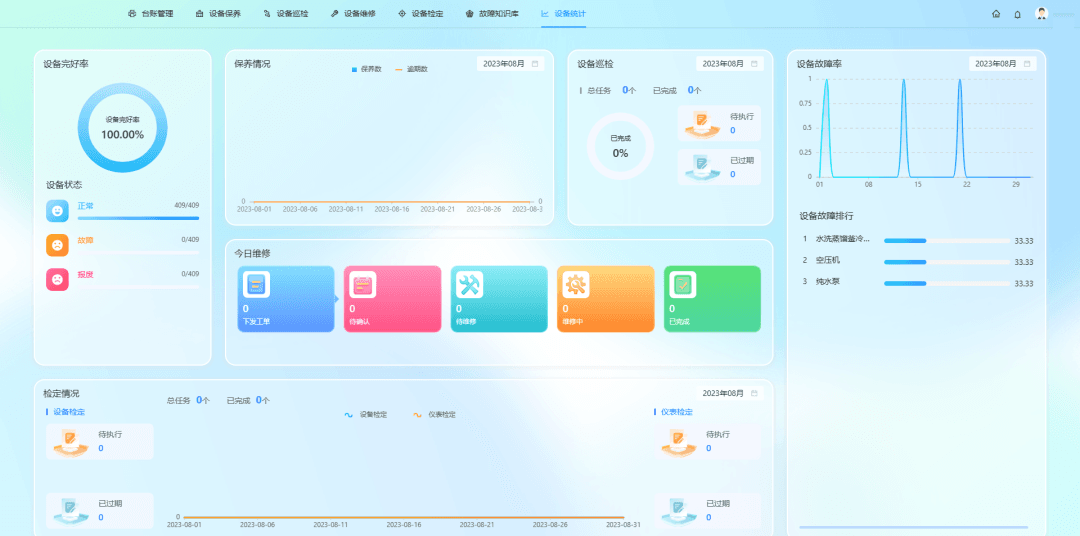Click the 设备故障排行 heading
The width and height of the screenshot is (1080, 536).
coord(827,216)
